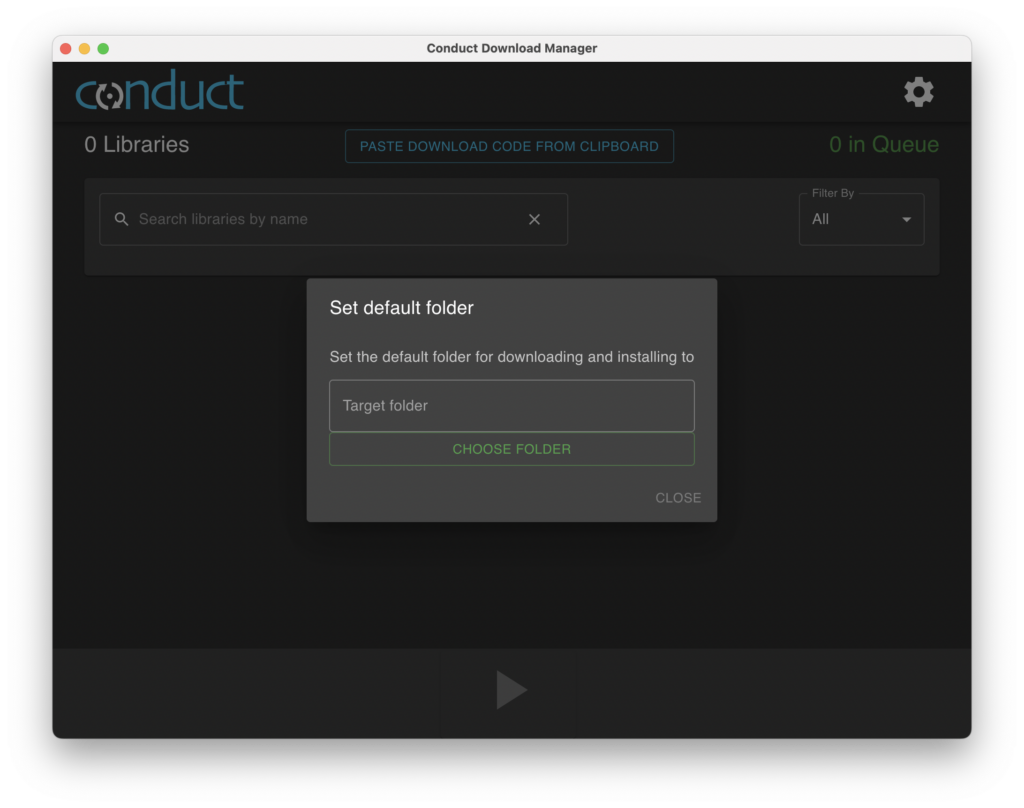Select the 'All' value in the Filter By box
Viewport: 1024px width, 808px height.
821,219
